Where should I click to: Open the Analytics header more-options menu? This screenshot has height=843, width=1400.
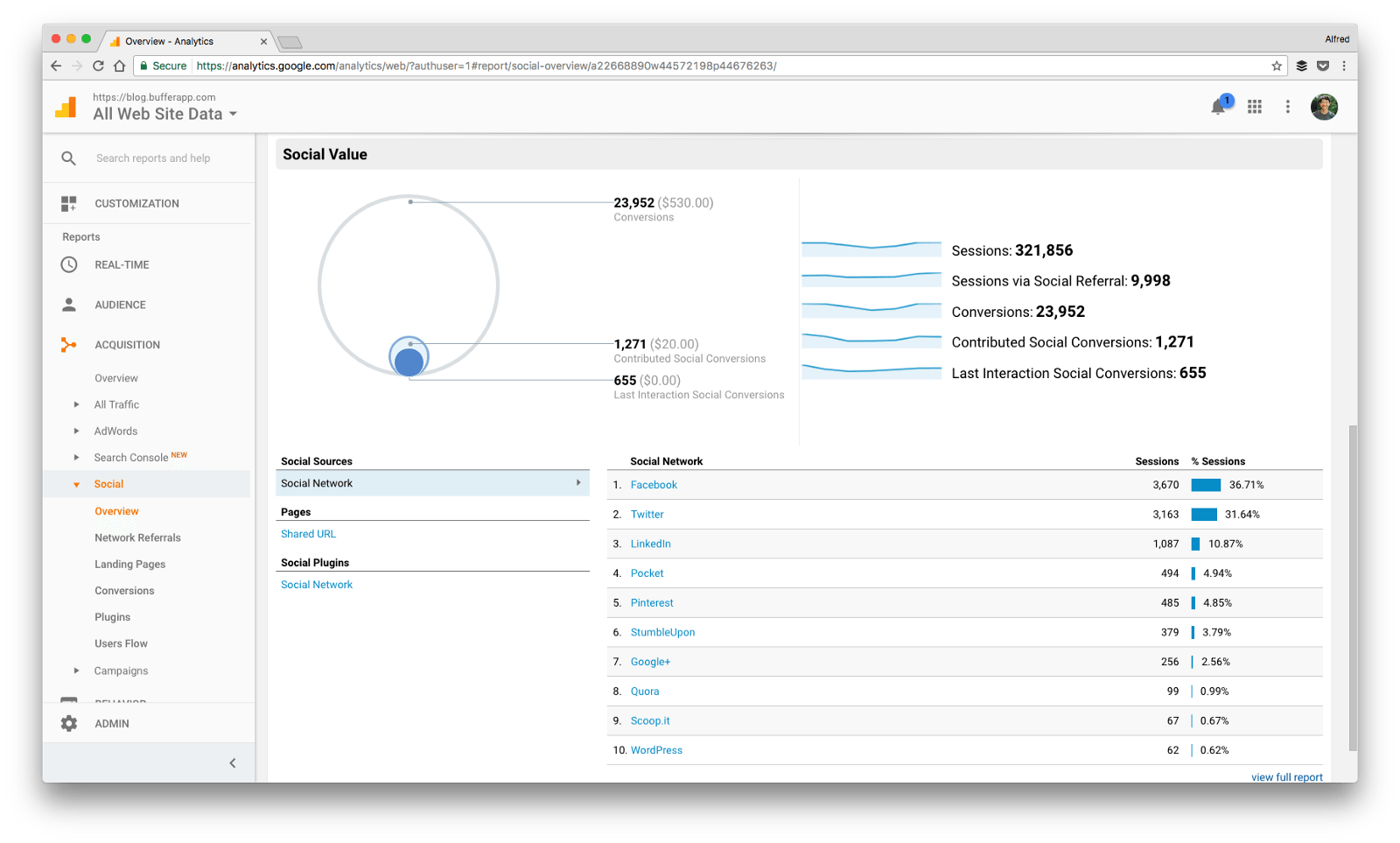(x=1287, y=107)
